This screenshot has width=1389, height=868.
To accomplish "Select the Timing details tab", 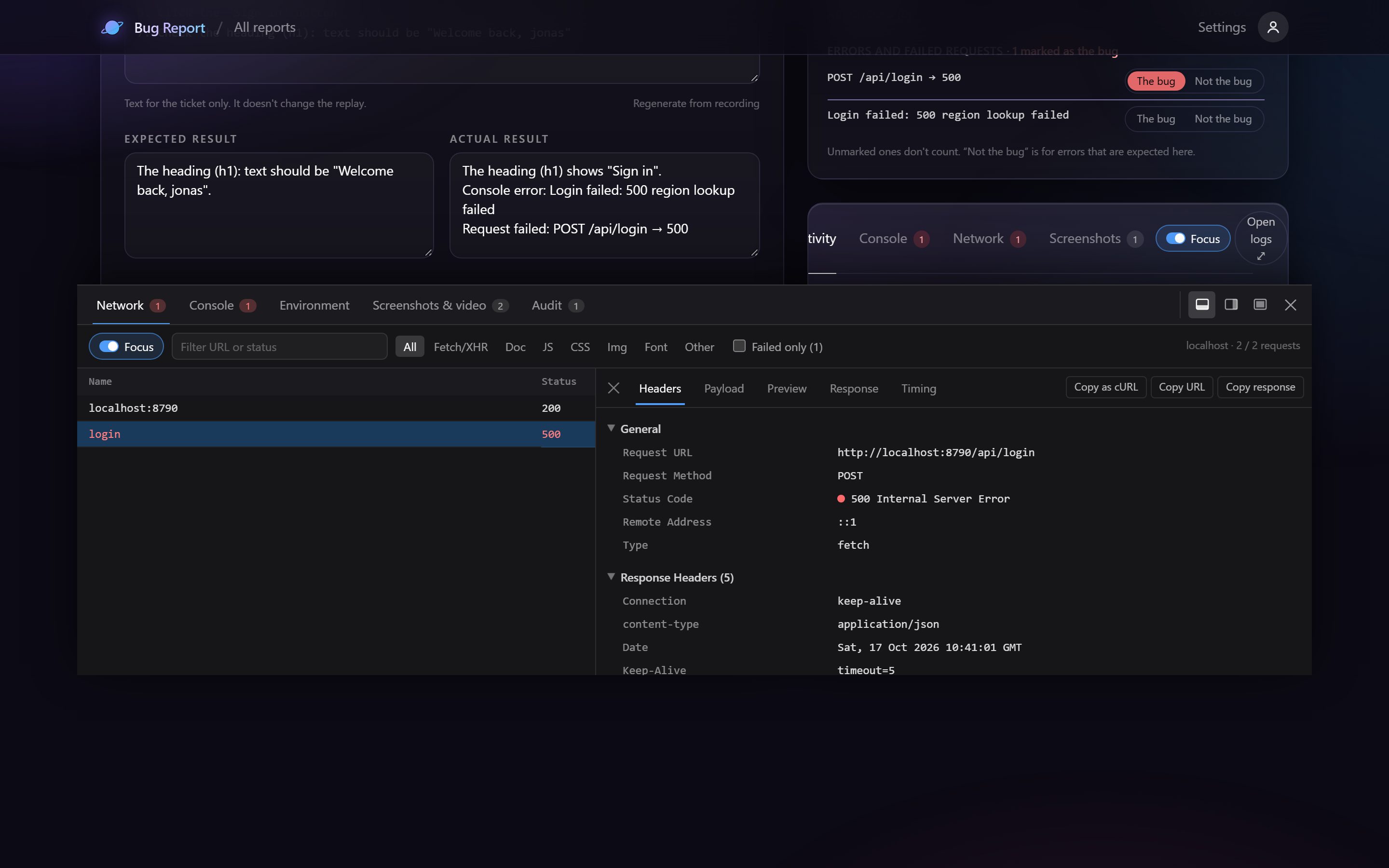I will (x=918, y=389).
